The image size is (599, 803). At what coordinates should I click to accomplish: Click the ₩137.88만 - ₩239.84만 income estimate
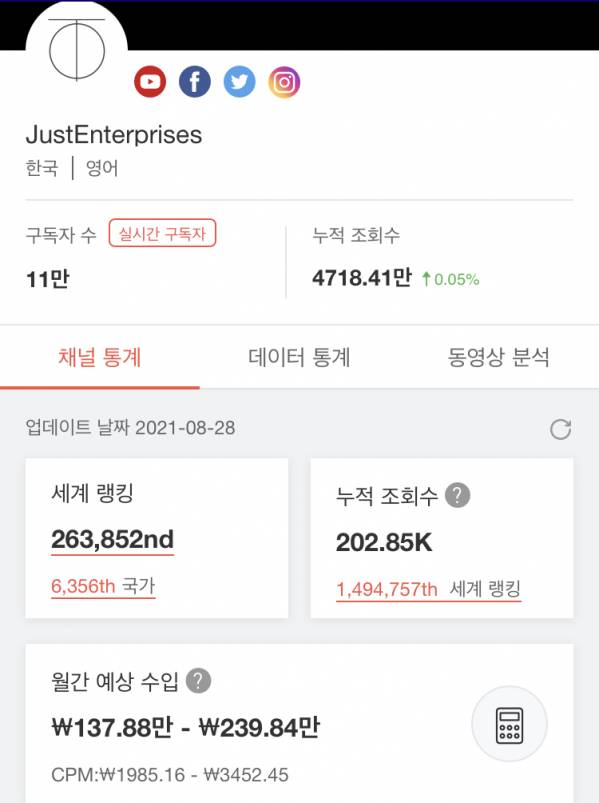(x=185, y=728)
